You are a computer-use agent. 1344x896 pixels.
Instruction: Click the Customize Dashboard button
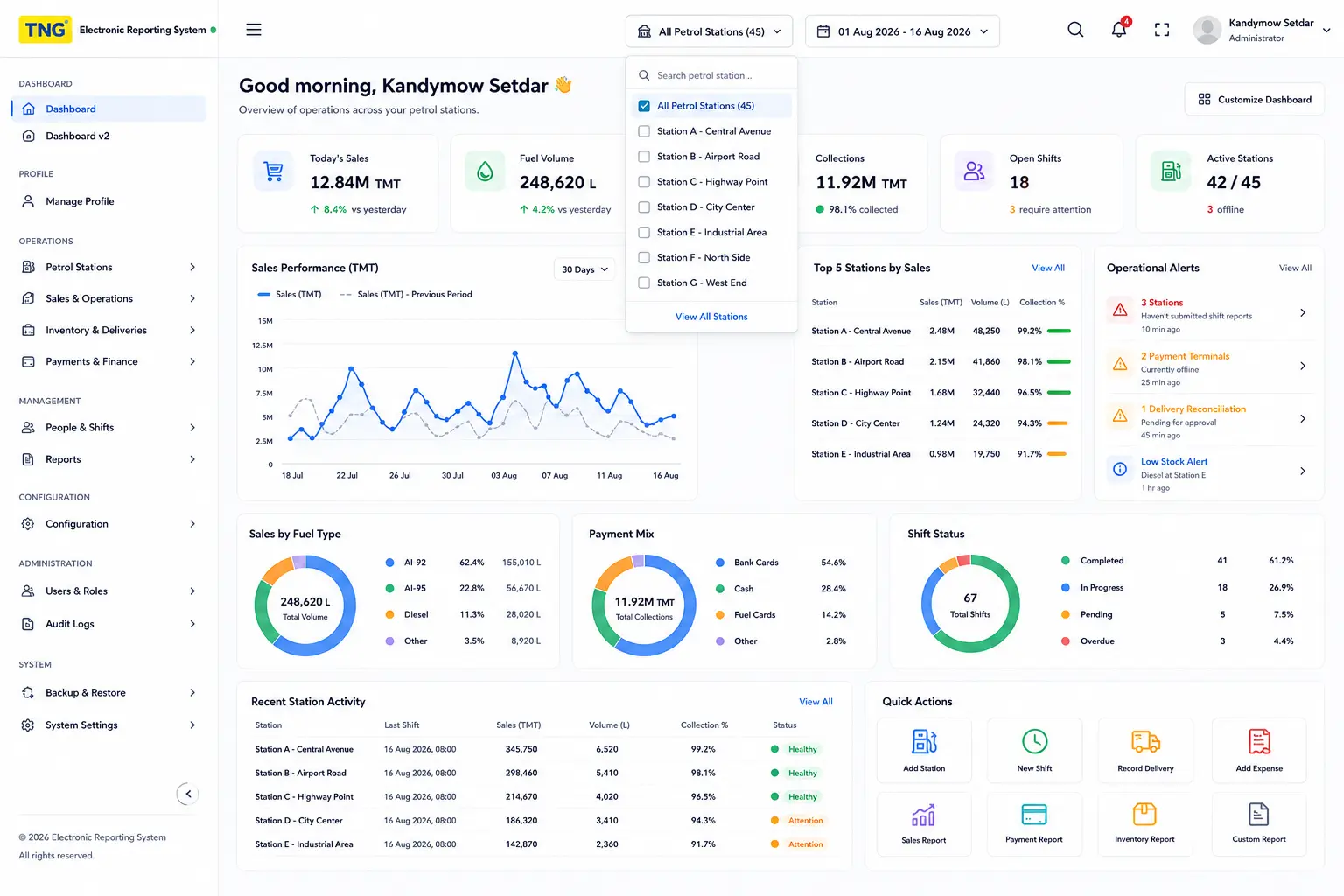(x=1255, y=100)
